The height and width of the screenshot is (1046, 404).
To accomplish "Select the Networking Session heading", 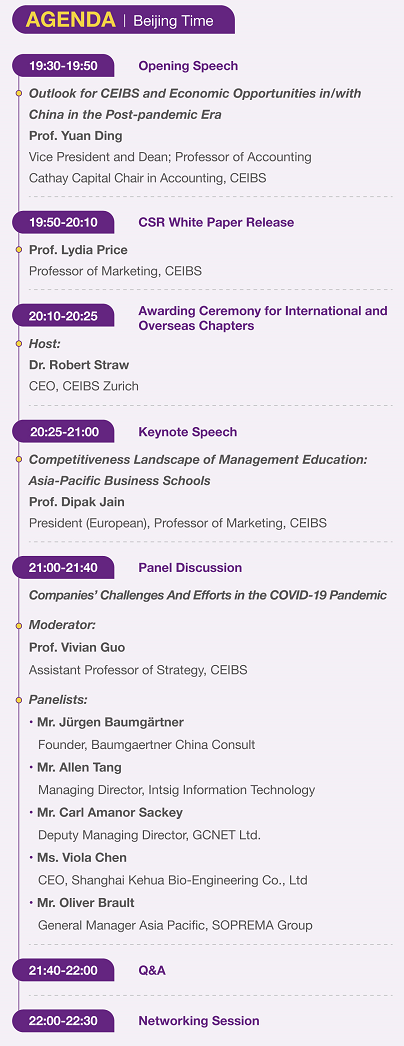I will pyautogui.click(x=199, y=1021).
